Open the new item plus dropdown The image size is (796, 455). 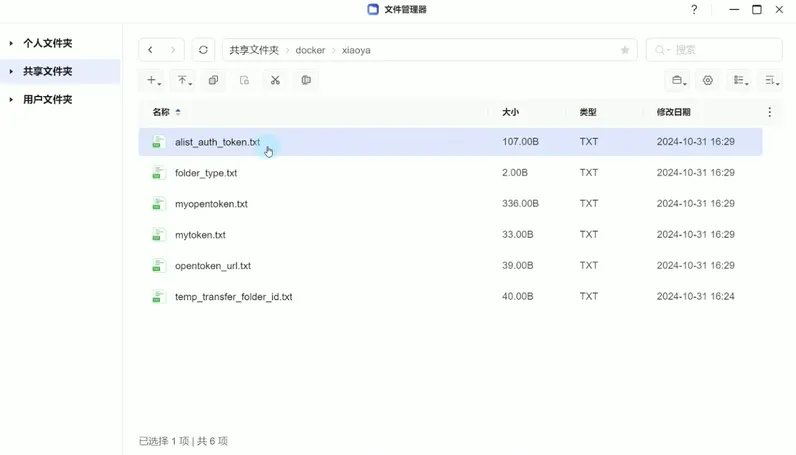tap(153, 80)
